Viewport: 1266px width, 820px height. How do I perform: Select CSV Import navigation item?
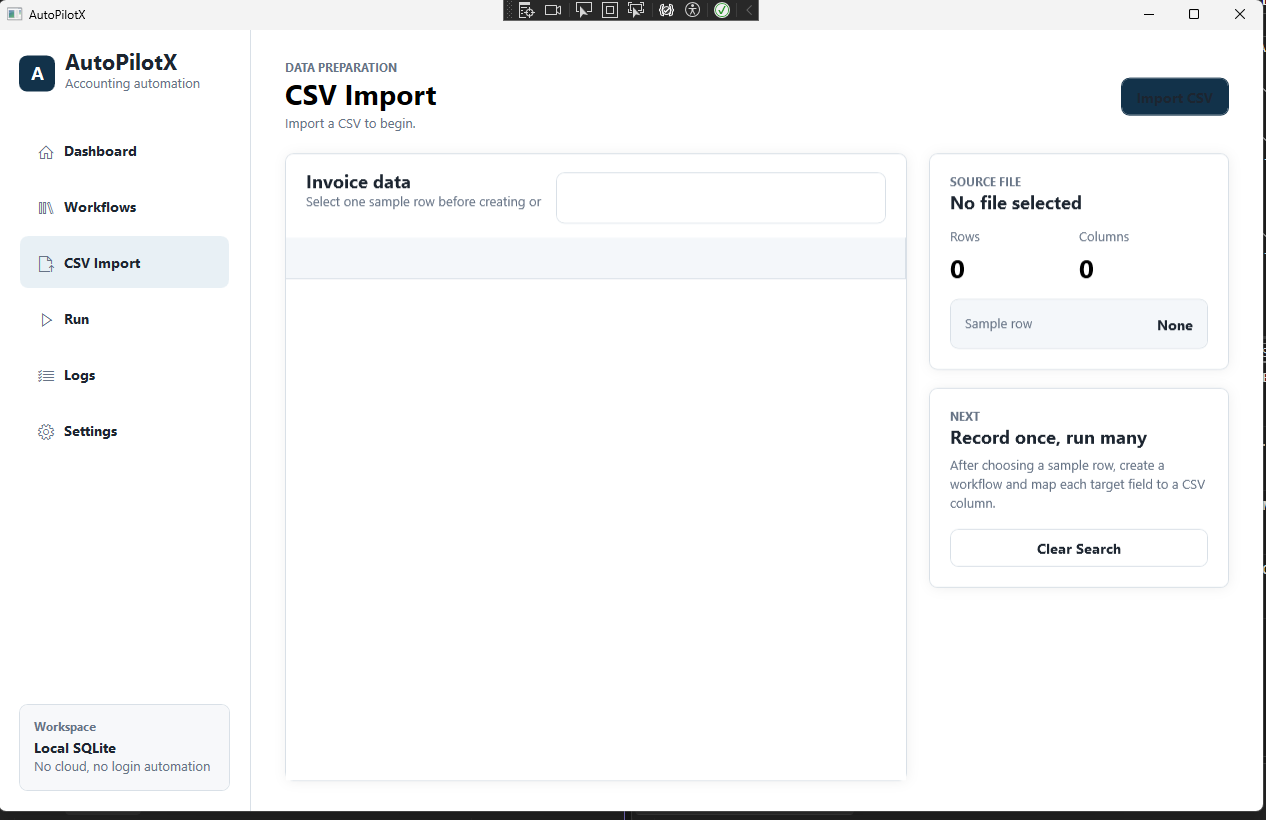coord(124,262)
